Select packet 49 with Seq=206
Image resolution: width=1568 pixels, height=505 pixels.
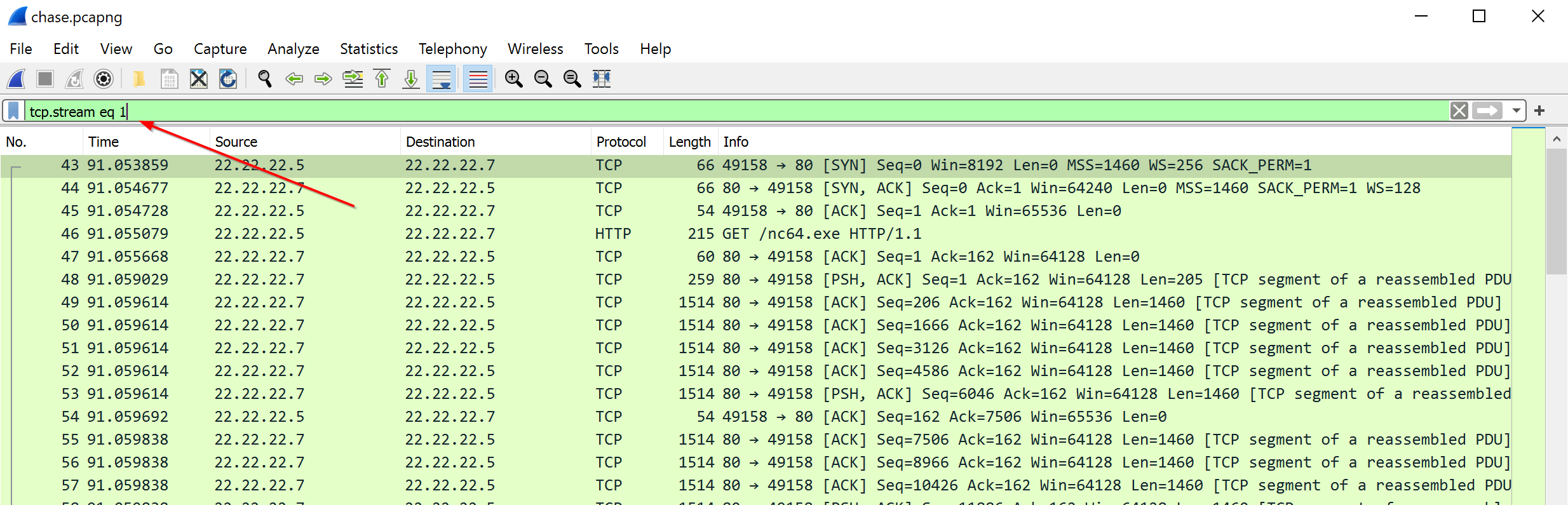(x=756, y=302)
